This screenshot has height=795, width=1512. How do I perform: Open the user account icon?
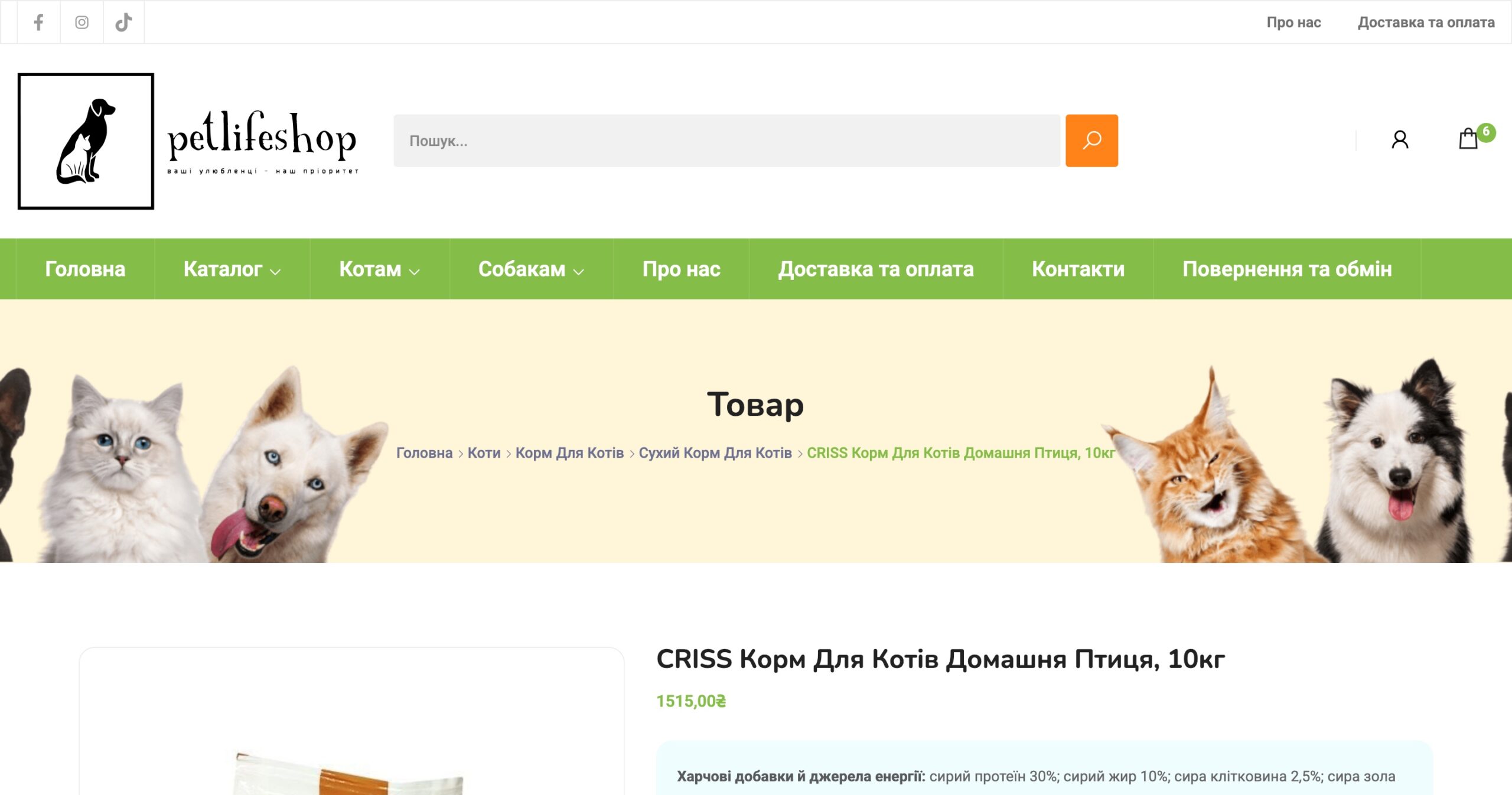[x=1400, y=140]
